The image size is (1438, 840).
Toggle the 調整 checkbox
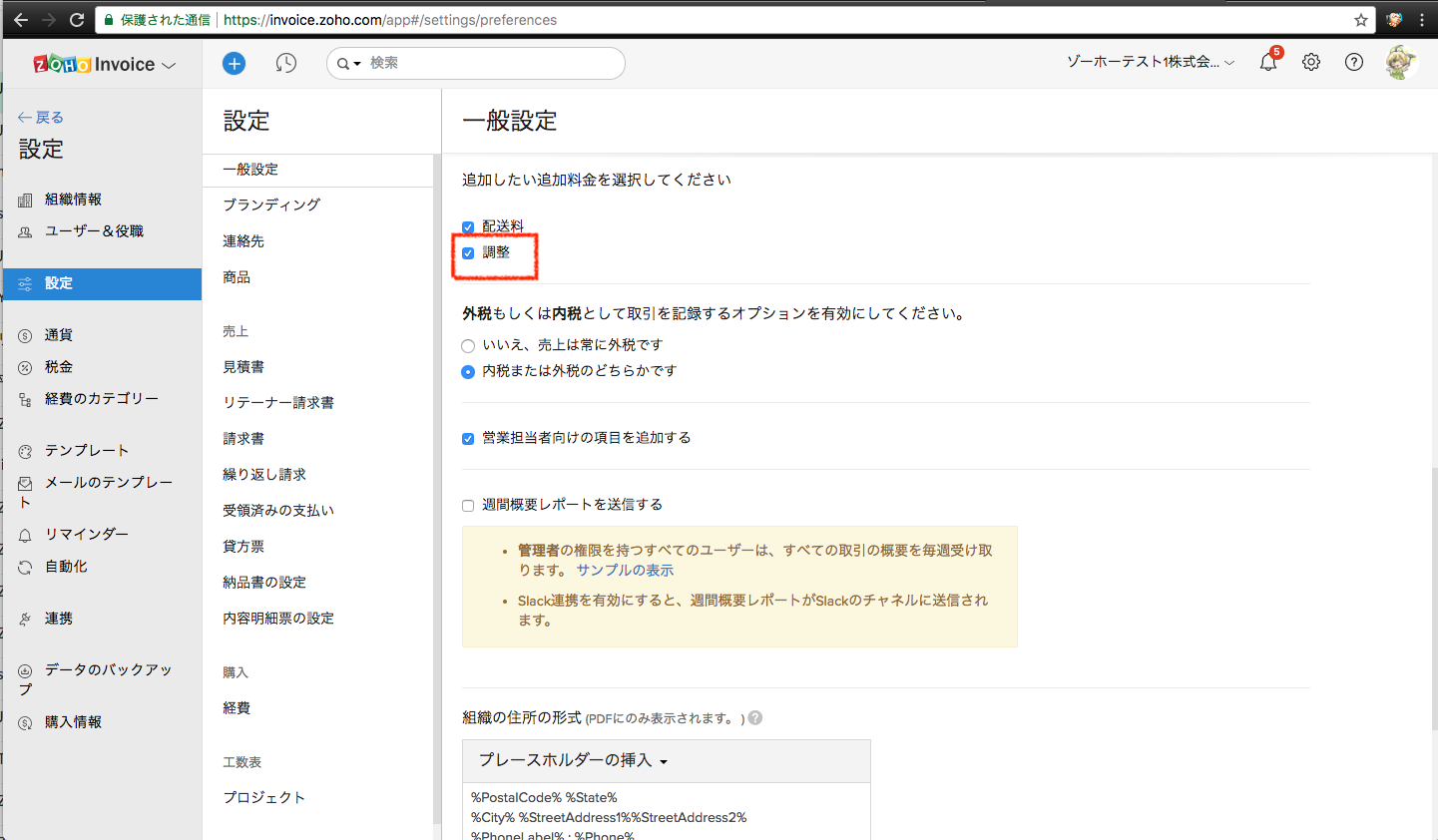click(468, 253)
